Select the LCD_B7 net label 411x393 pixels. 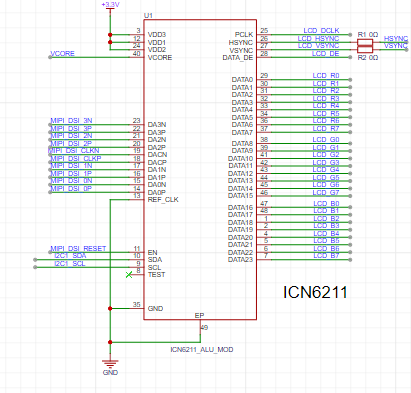[326, 256]
